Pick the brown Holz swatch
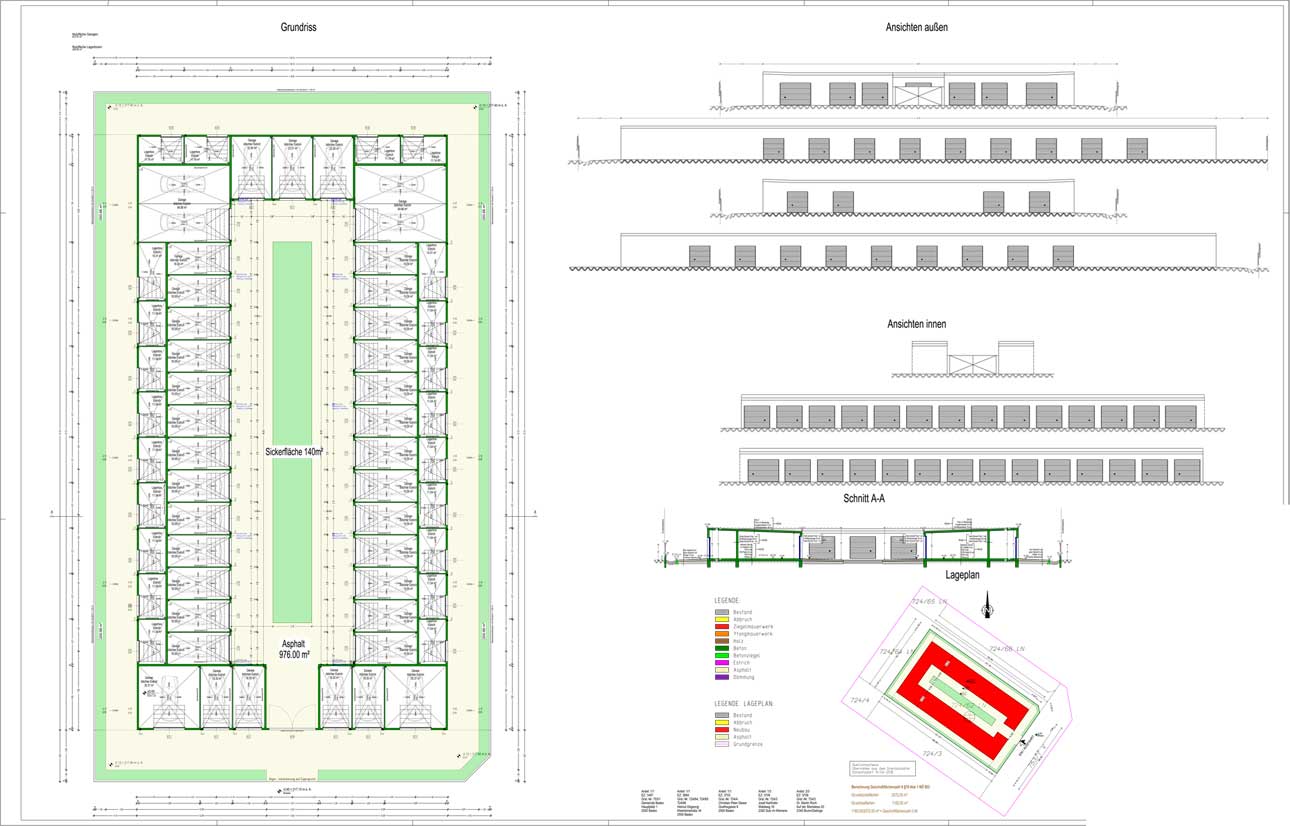 [x=722, y=641]
